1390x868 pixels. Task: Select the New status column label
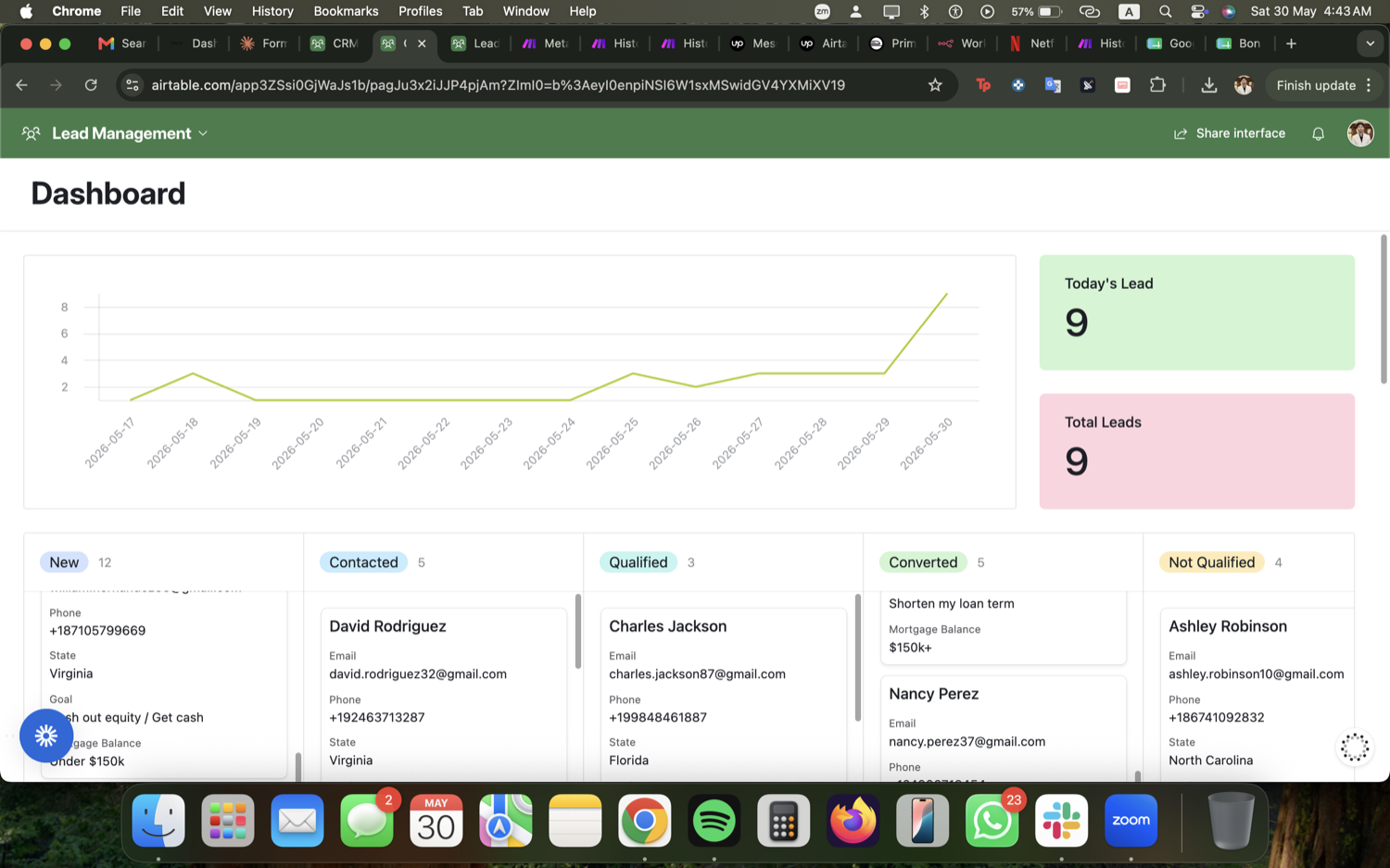click(x=64, y=562)
